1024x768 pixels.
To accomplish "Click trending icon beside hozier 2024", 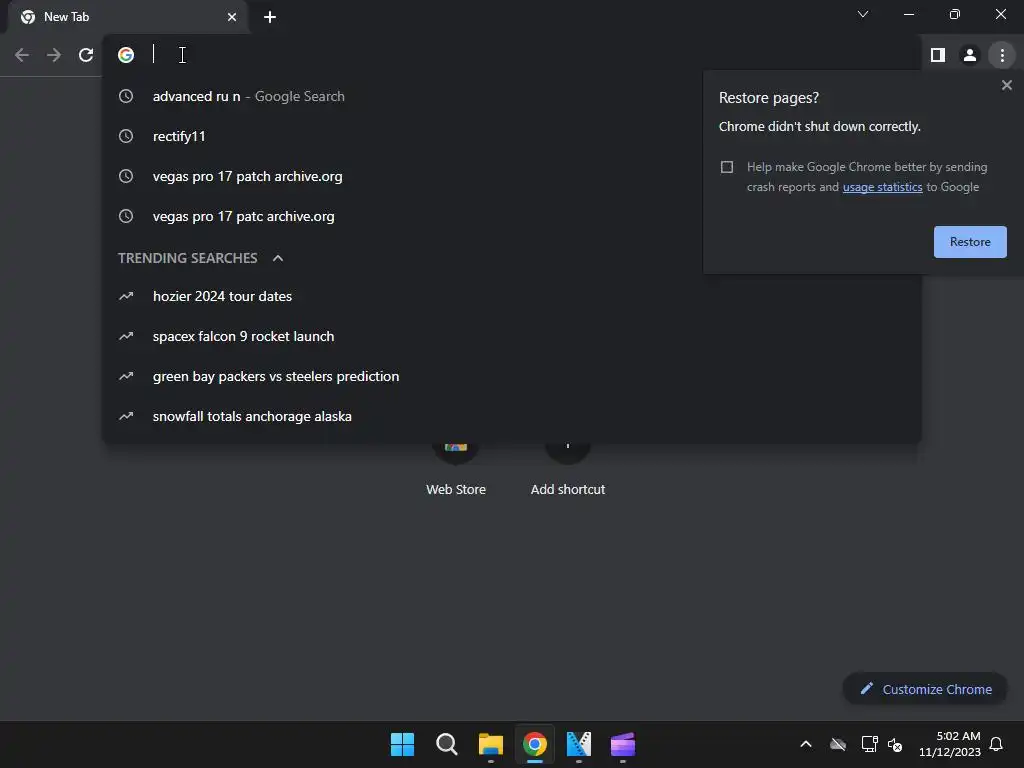I will click(126, 296).
